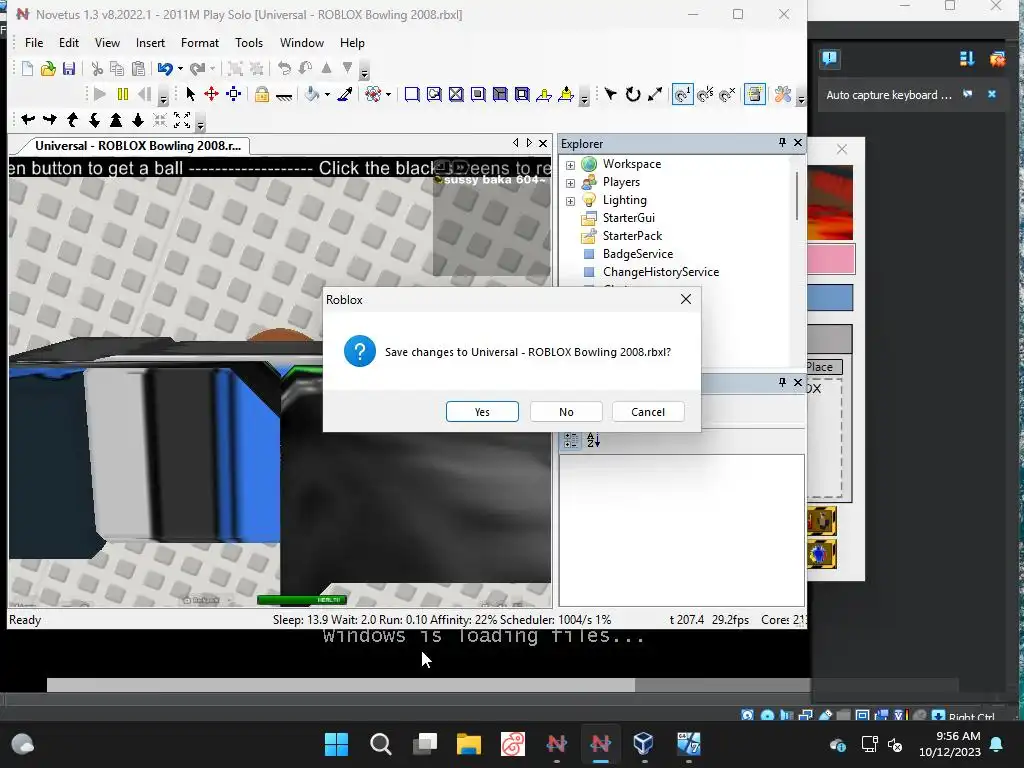Expand the Players node in Explorer
The image size is (1024, 768).
click(x=570, y=183)
